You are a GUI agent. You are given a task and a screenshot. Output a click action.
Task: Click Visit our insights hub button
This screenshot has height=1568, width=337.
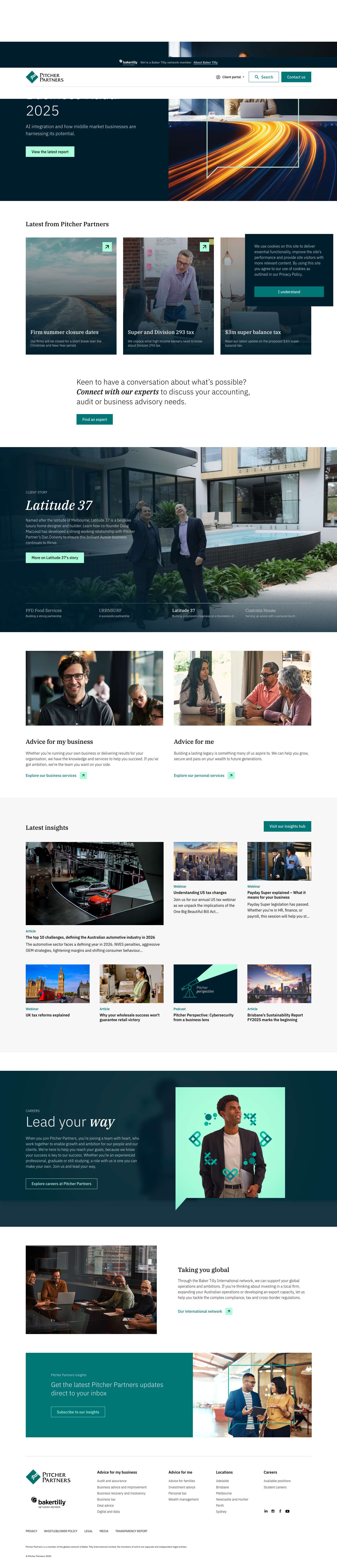click(x=287, y=826)
